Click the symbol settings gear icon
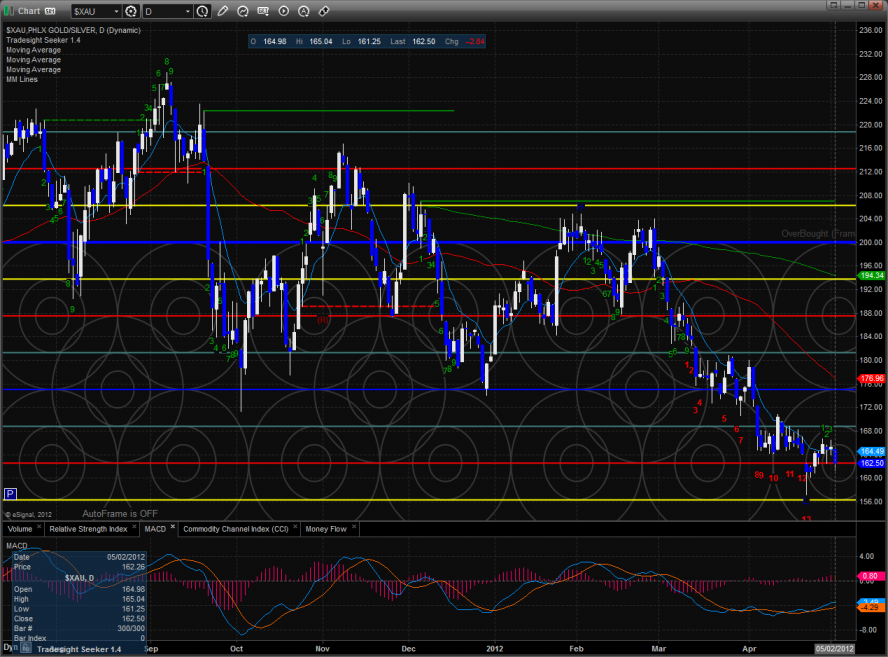 (x=131, y=11)
